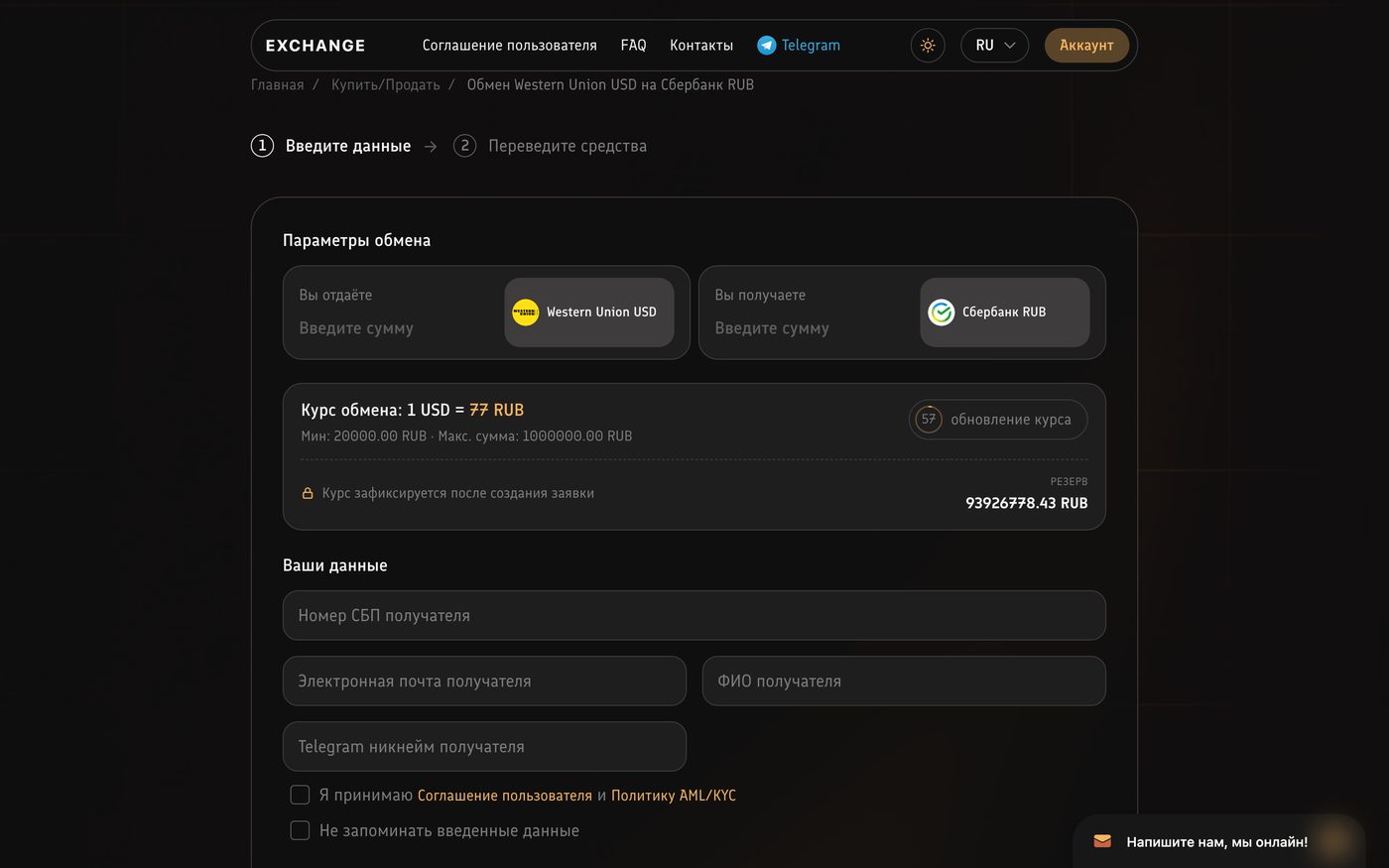Viewport: 1389px width, 868px height.
Task: Focus the 'Вы отдаёте' amount field
Action: [x=394, y=328]
